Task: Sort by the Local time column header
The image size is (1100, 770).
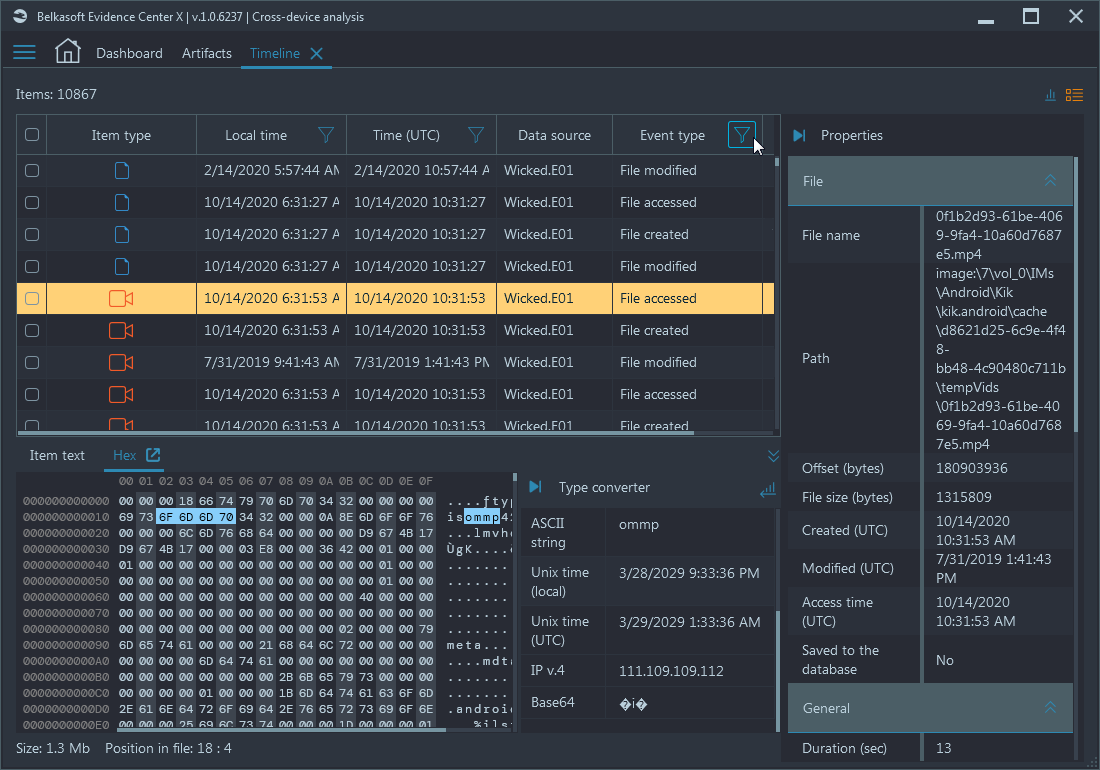Action: pos(256,135)
